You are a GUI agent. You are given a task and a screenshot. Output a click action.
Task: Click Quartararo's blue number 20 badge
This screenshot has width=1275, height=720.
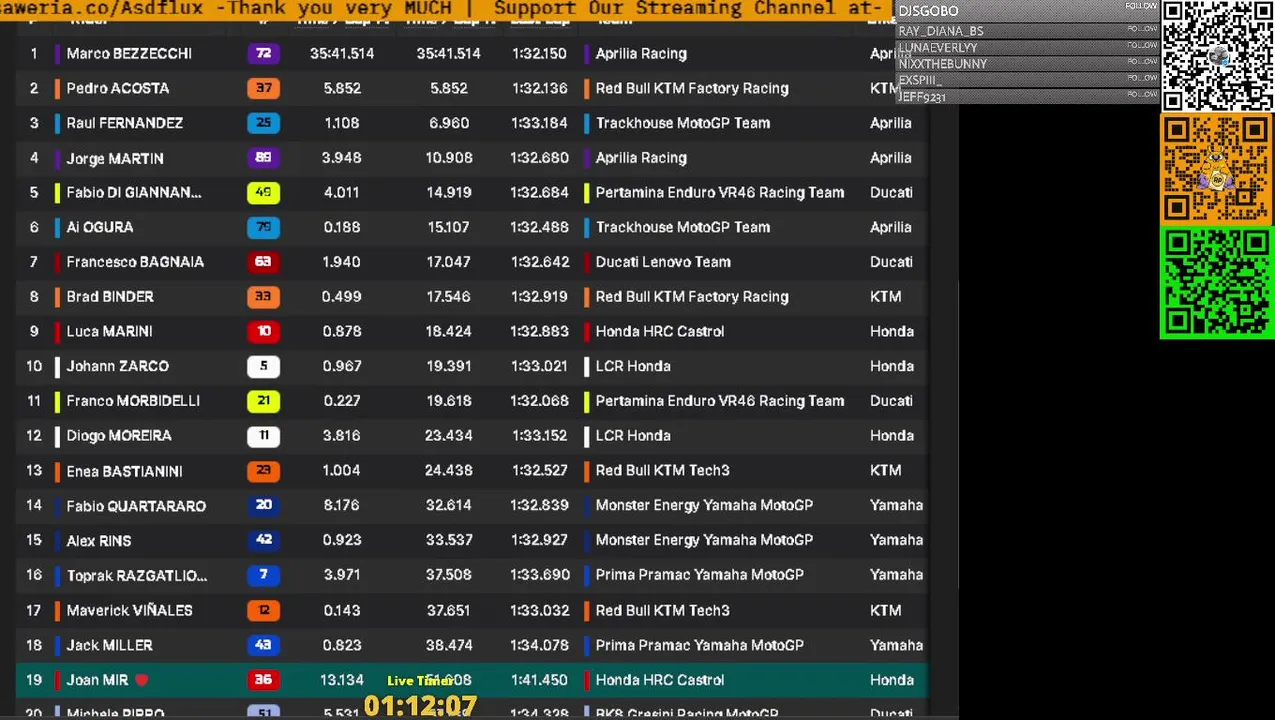point(263,505)
